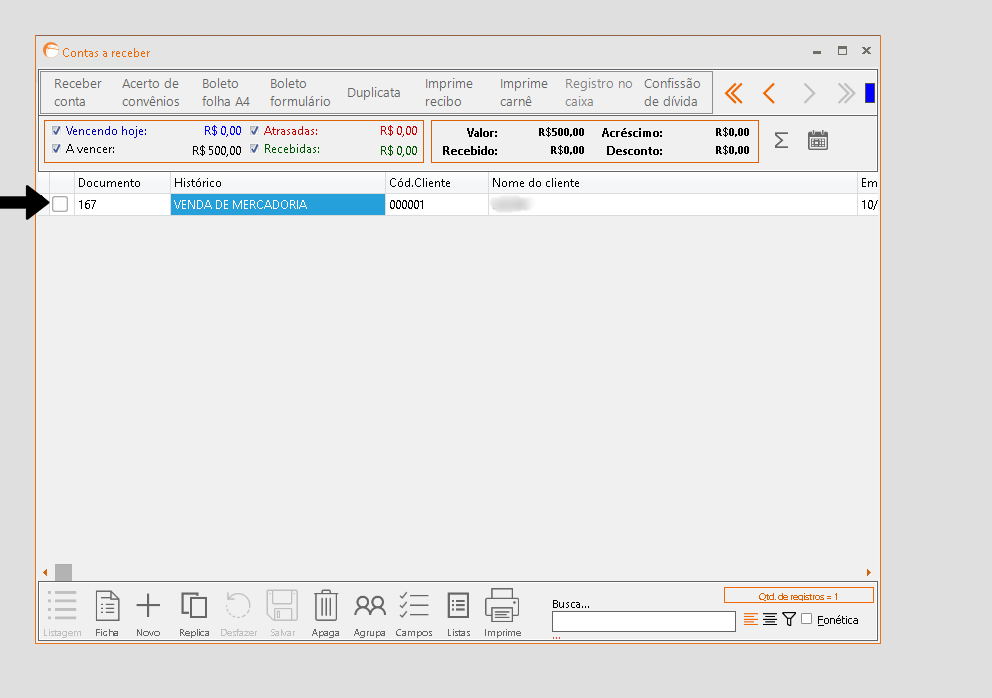This screenshot has height=698, width=992.
Task: Minimize the Contas a receber window
Action: 817,51
